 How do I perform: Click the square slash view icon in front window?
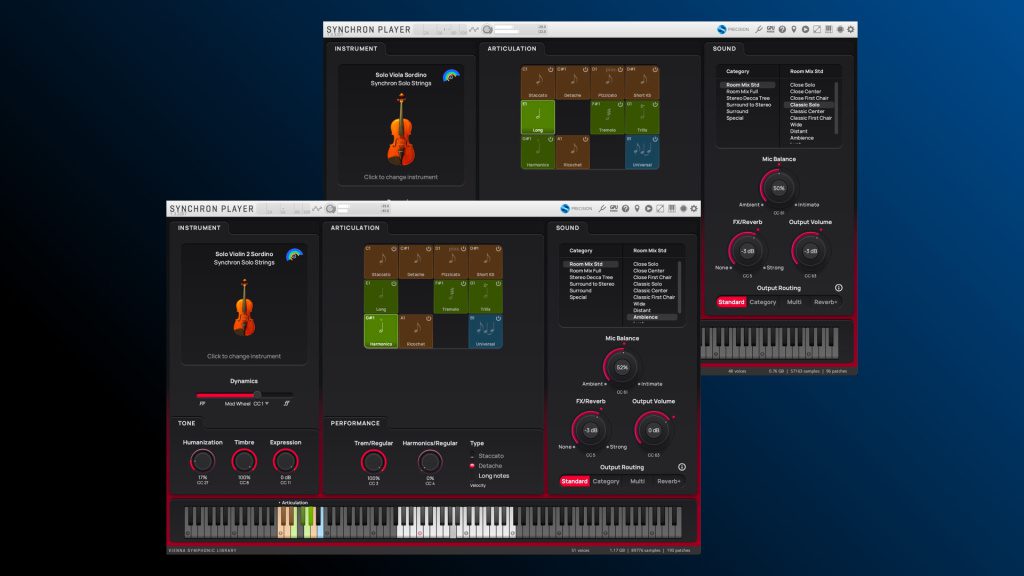pyautogui.click(x=660, y=208)
